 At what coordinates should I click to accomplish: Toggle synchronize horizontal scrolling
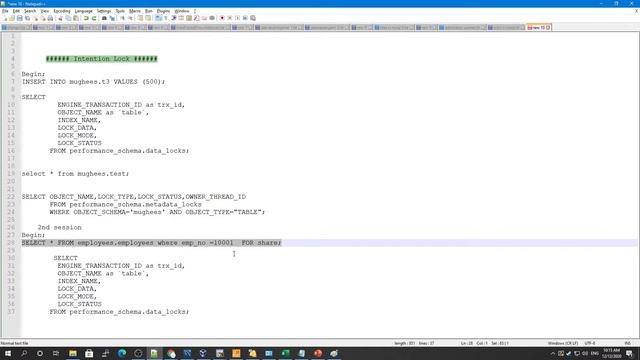(148, 18)
